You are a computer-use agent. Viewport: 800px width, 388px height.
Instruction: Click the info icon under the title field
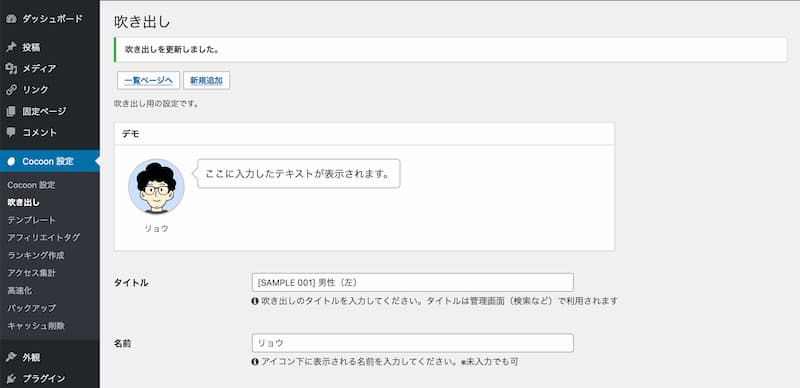click(x=255, y=301)
